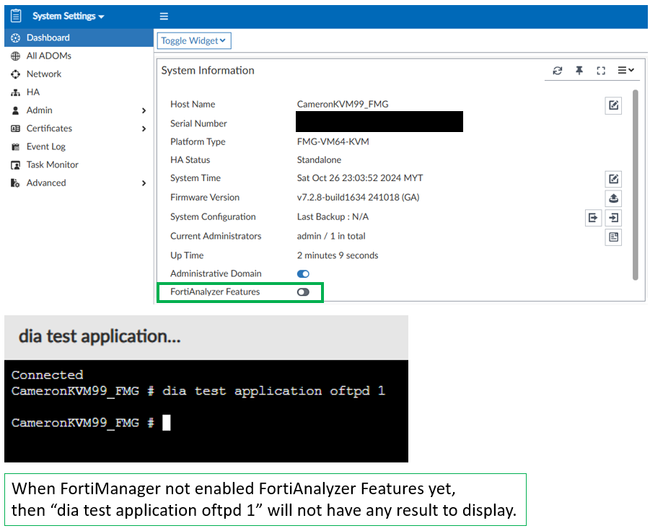
Task: Edit the Host Name entry
Action: coord(614,105)
